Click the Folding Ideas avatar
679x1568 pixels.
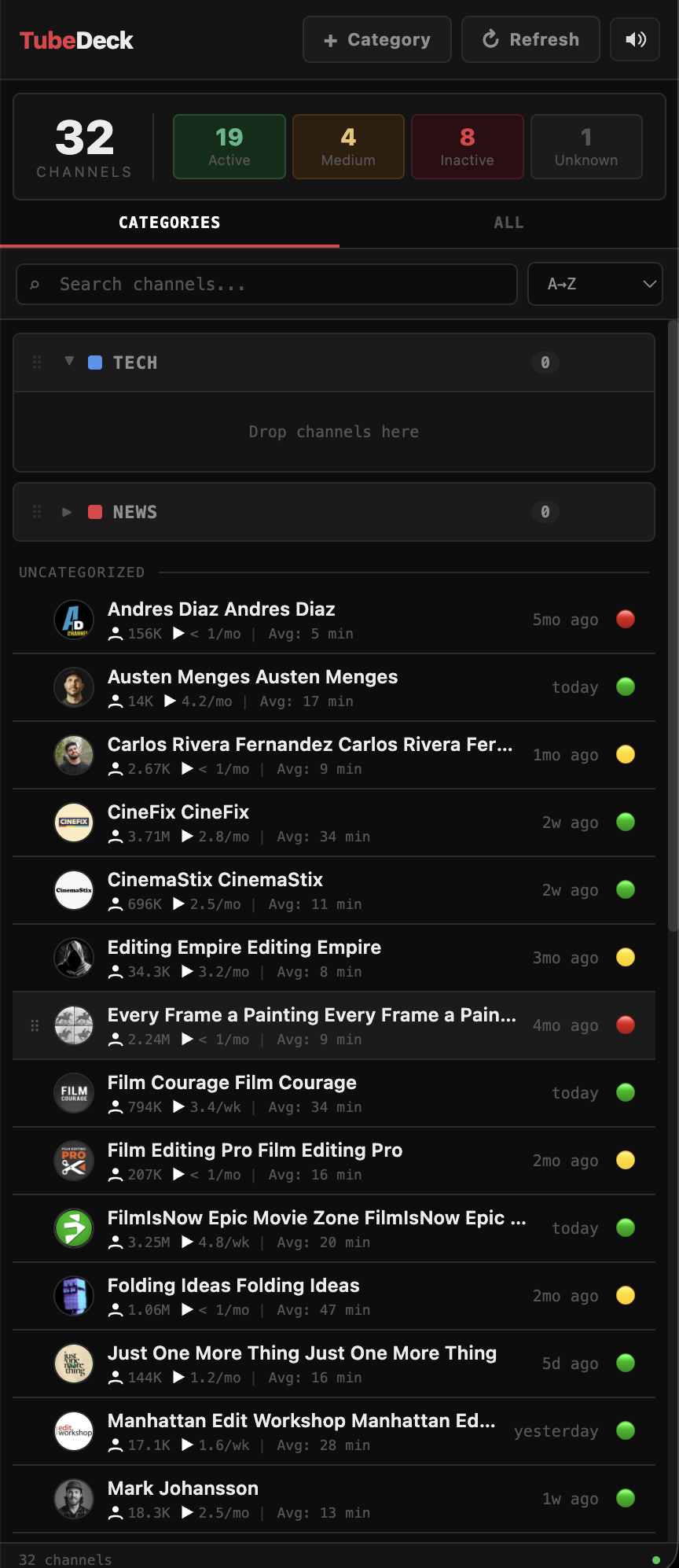(x=74, y=1296)
